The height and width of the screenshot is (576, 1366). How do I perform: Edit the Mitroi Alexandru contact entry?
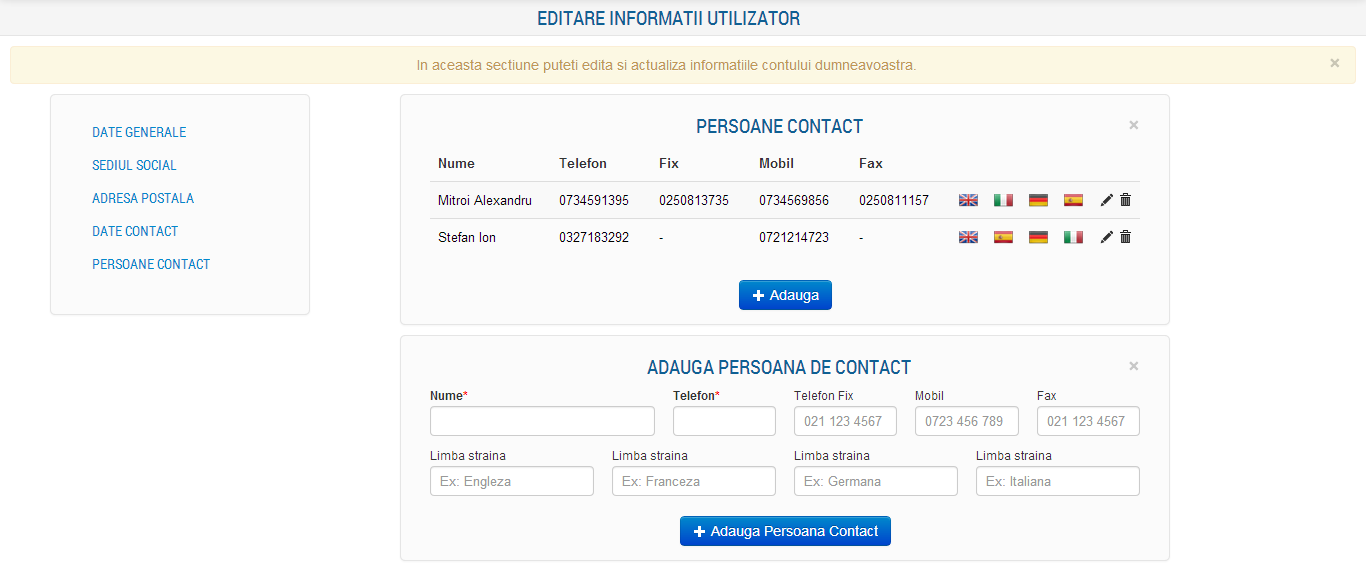[x=1106, y=200]
